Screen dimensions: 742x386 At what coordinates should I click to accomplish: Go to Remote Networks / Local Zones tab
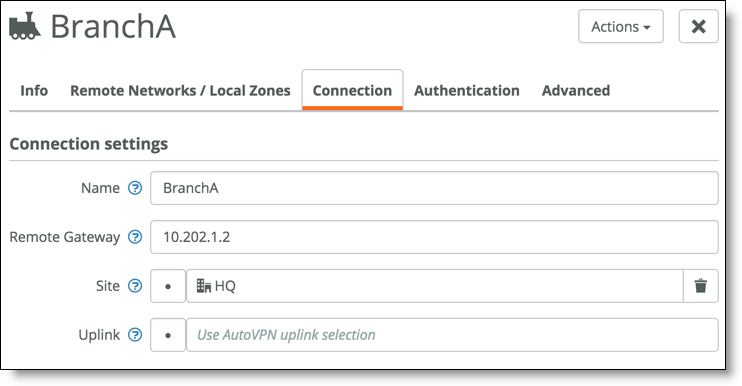pos(180,90)
